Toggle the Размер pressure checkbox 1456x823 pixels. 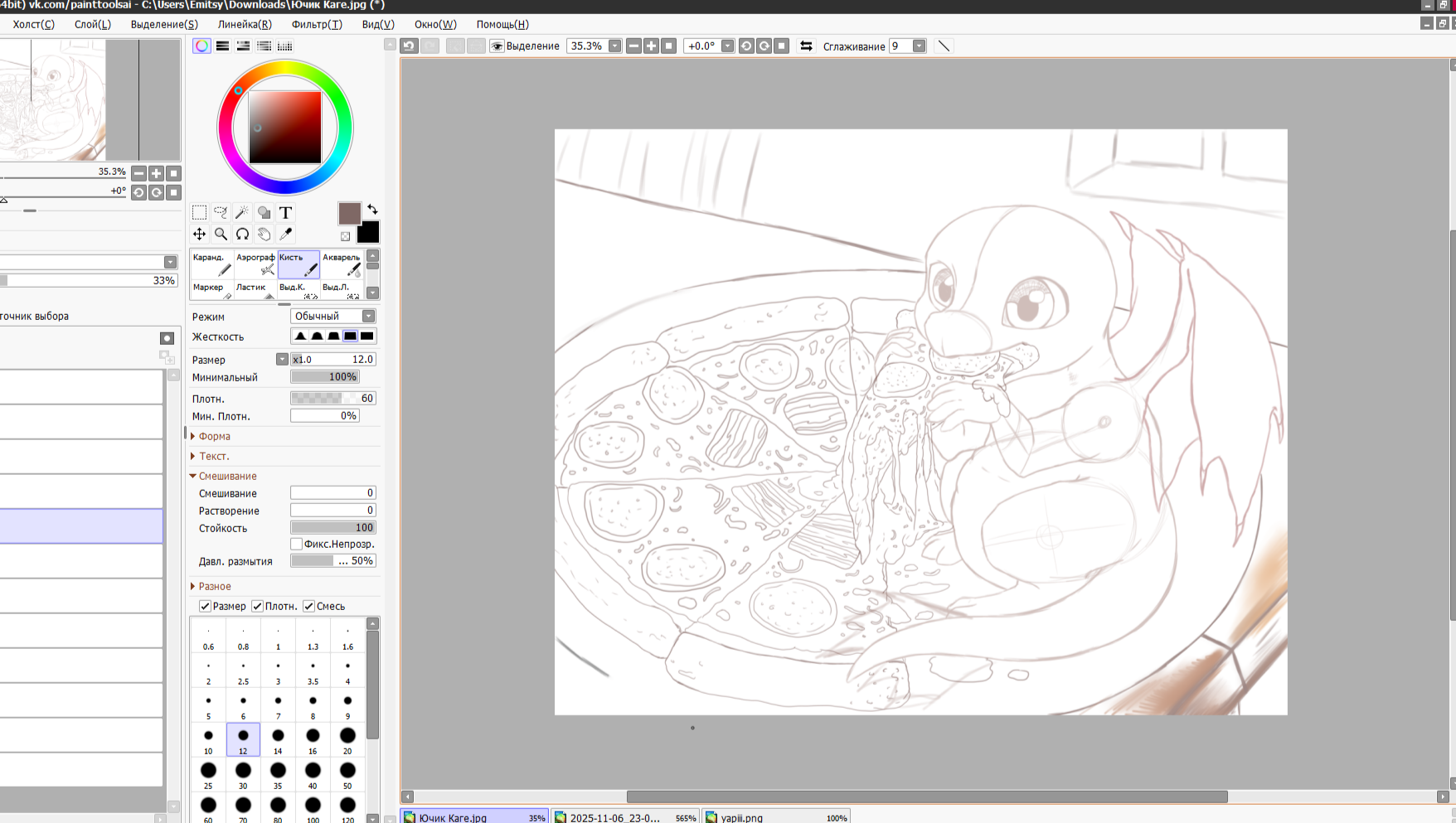tap(205, 606)
